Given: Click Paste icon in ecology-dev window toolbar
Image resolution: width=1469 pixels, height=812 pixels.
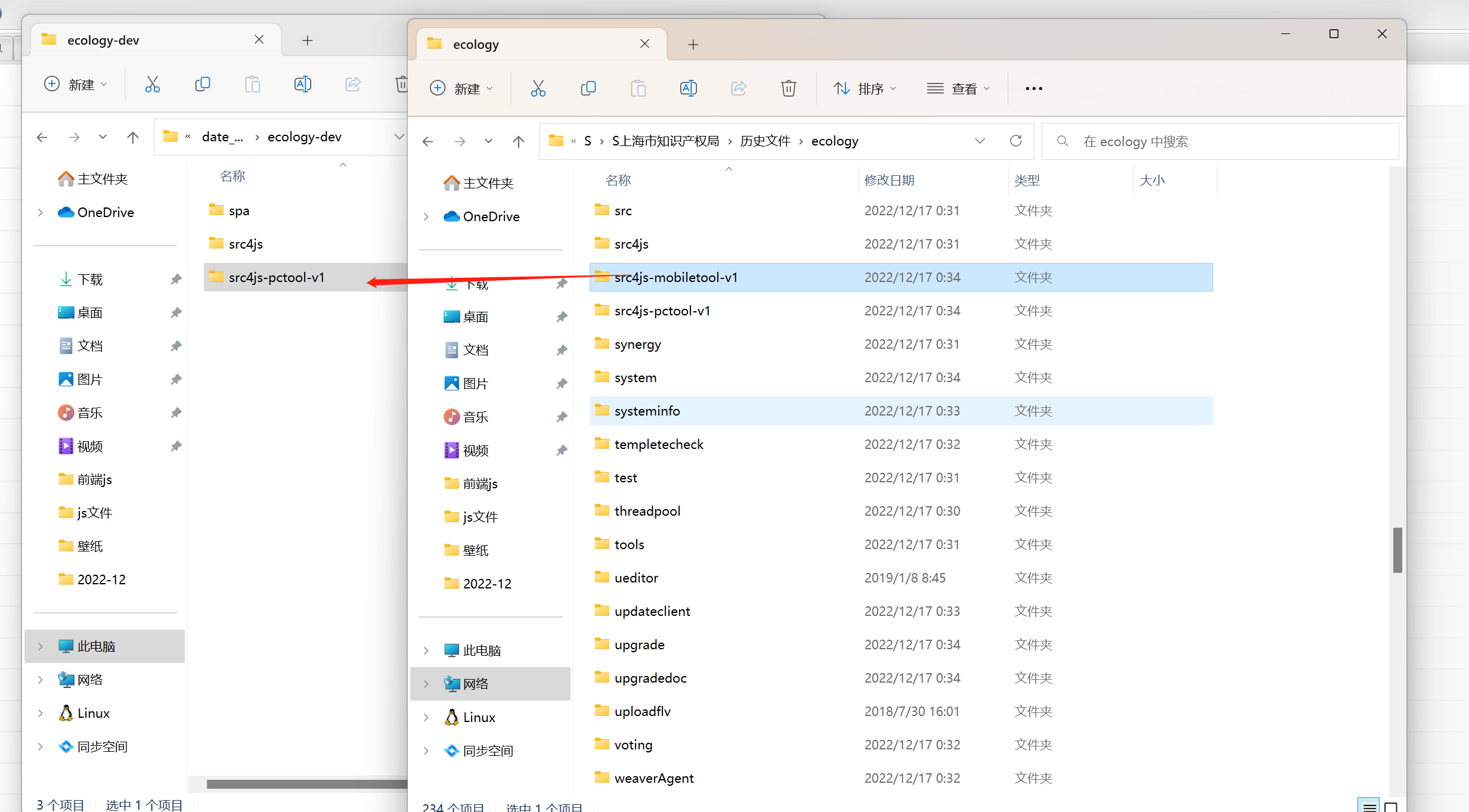Looking at the screenshot, I should point(252,84).
